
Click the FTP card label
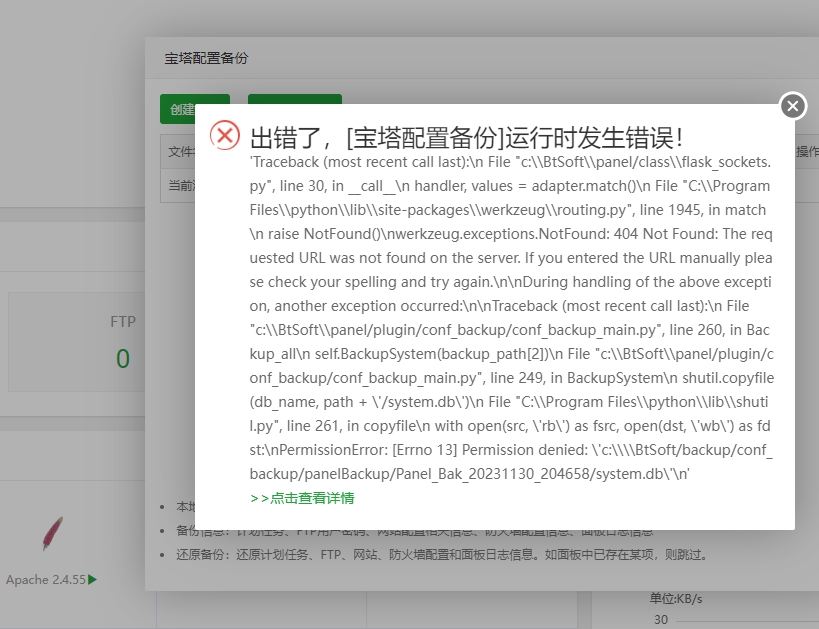click(123, 321)
